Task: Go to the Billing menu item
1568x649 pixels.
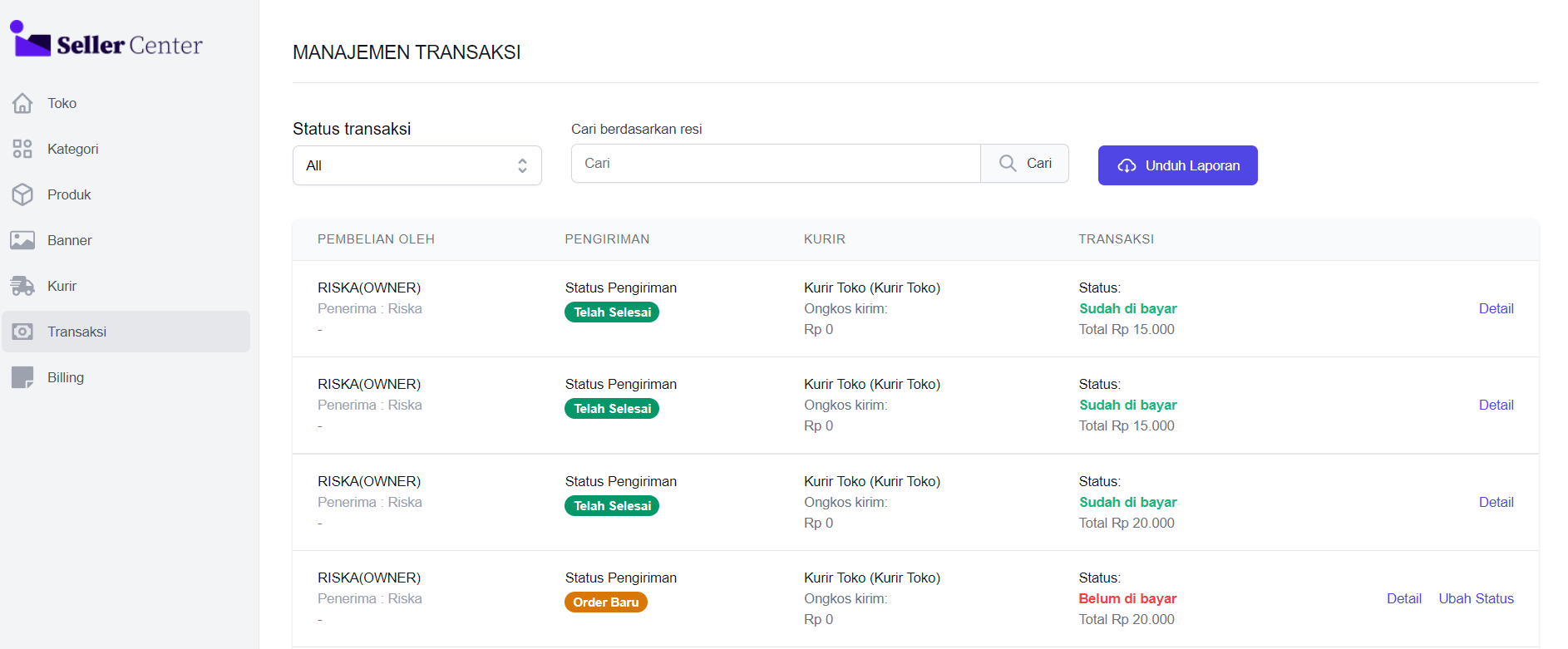Action: 66,377
